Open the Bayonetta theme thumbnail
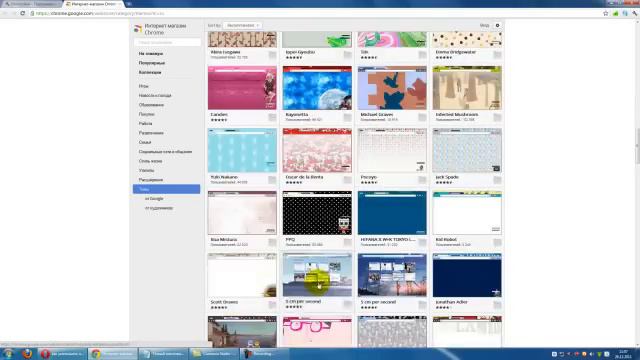Screen dimensions: 640x360 click(x=317, y=88)
